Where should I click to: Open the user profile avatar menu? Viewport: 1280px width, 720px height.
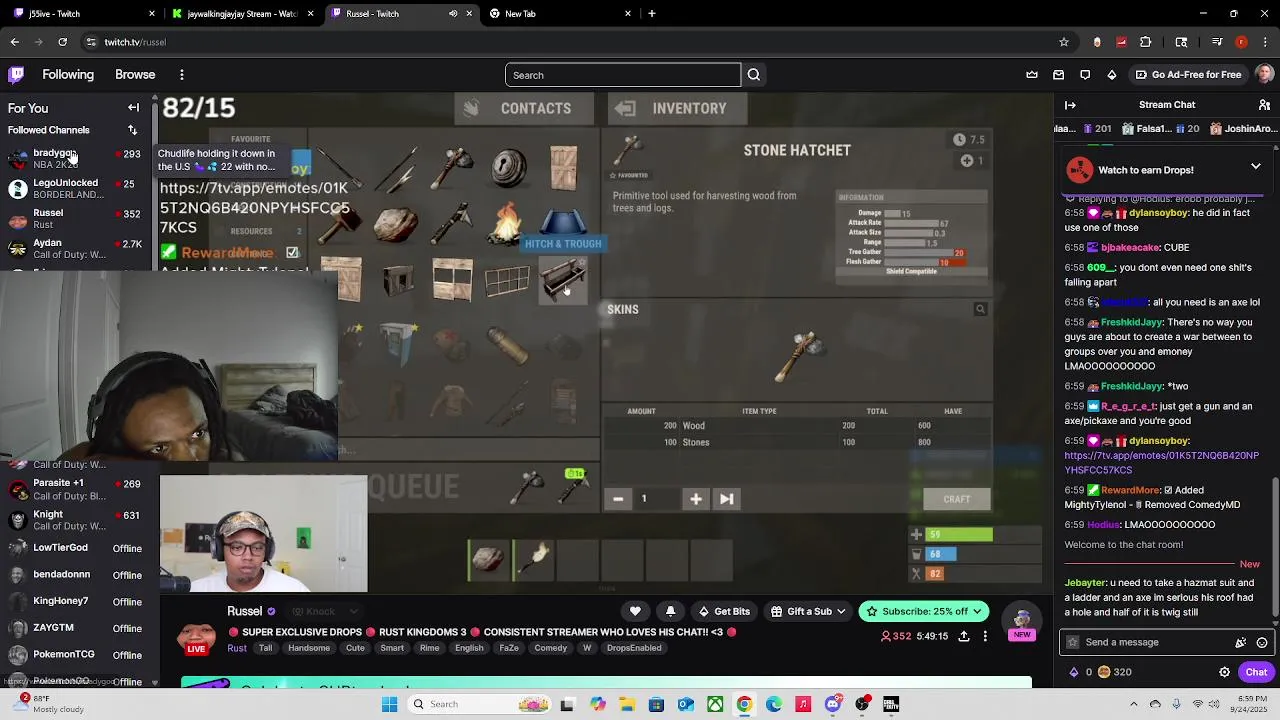1264,75
